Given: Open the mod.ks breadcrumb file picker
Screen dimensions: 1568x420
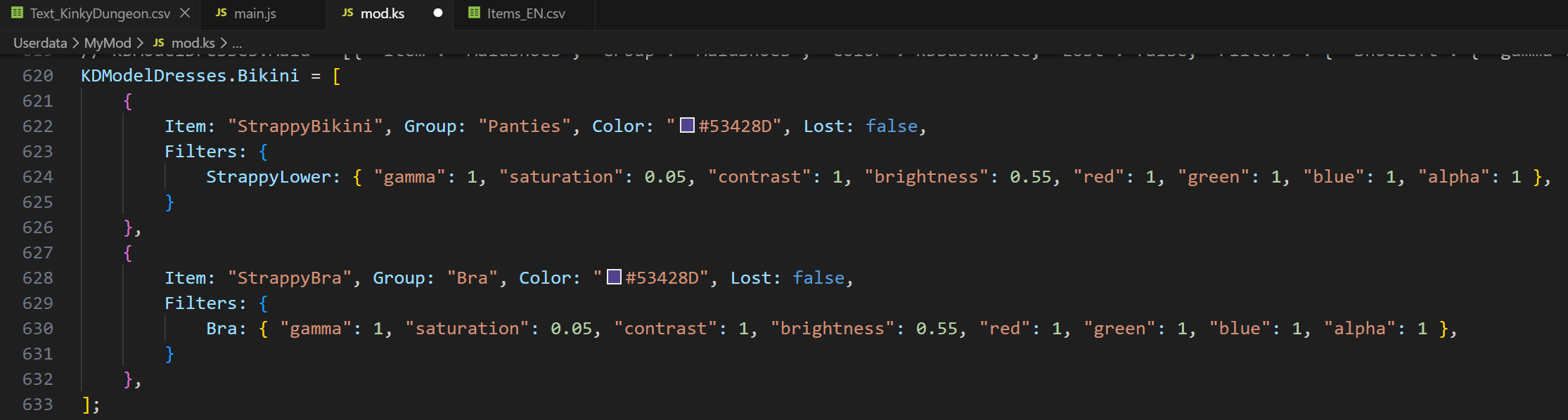Looking at the screenshot, I should 193,43.
